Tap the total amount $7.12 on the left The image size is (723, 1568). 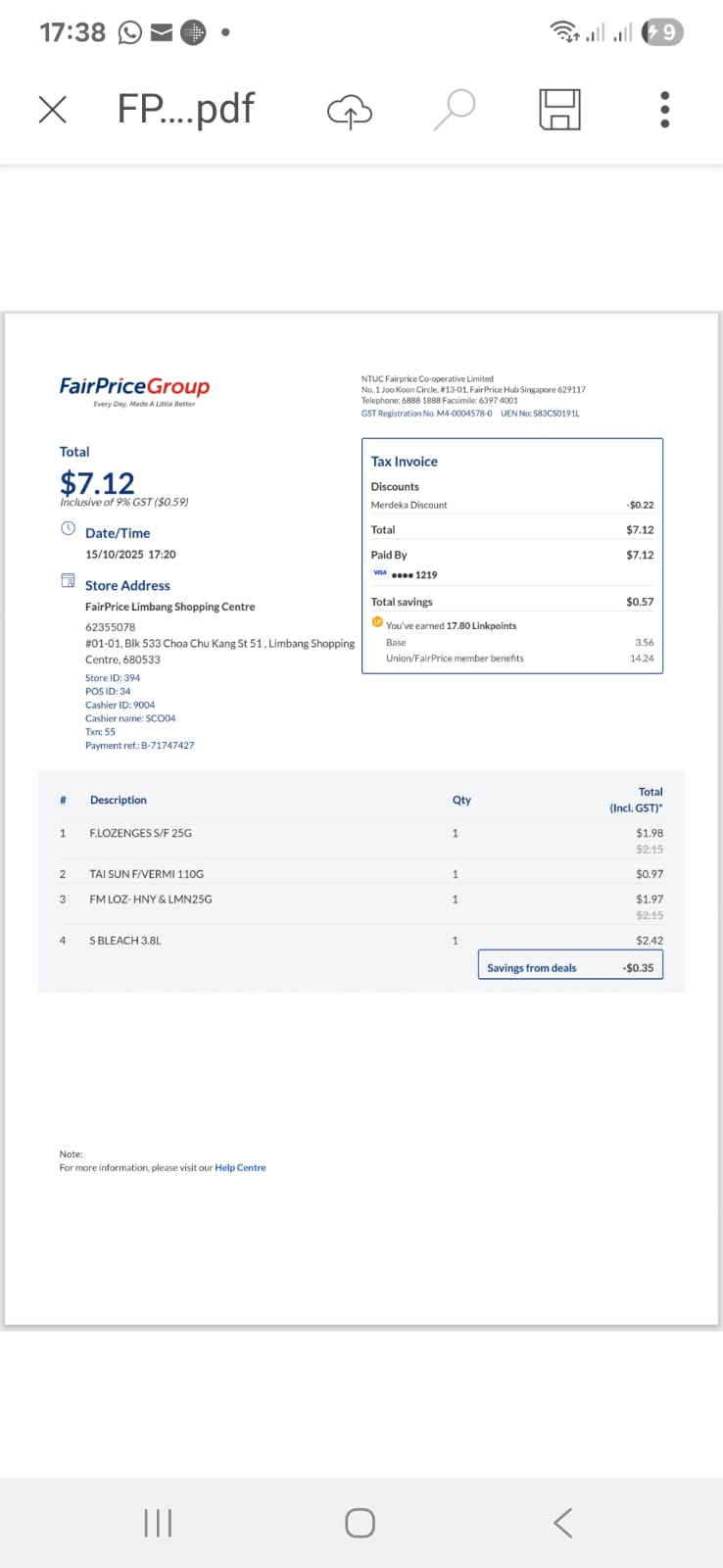point(97,482)
